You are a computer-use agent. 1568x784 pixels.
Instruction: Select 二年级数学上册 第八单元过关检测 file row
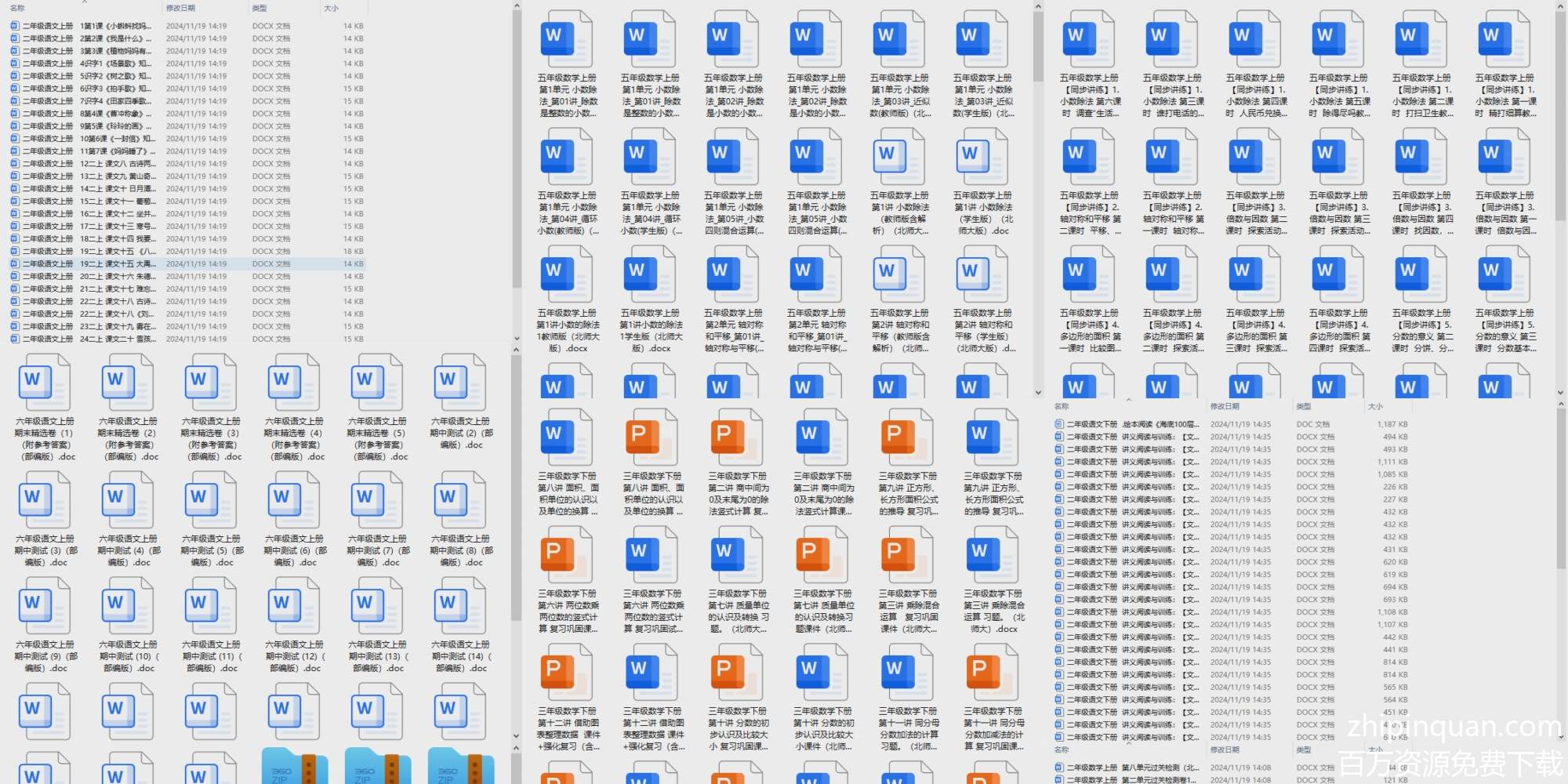(1129, 768)
